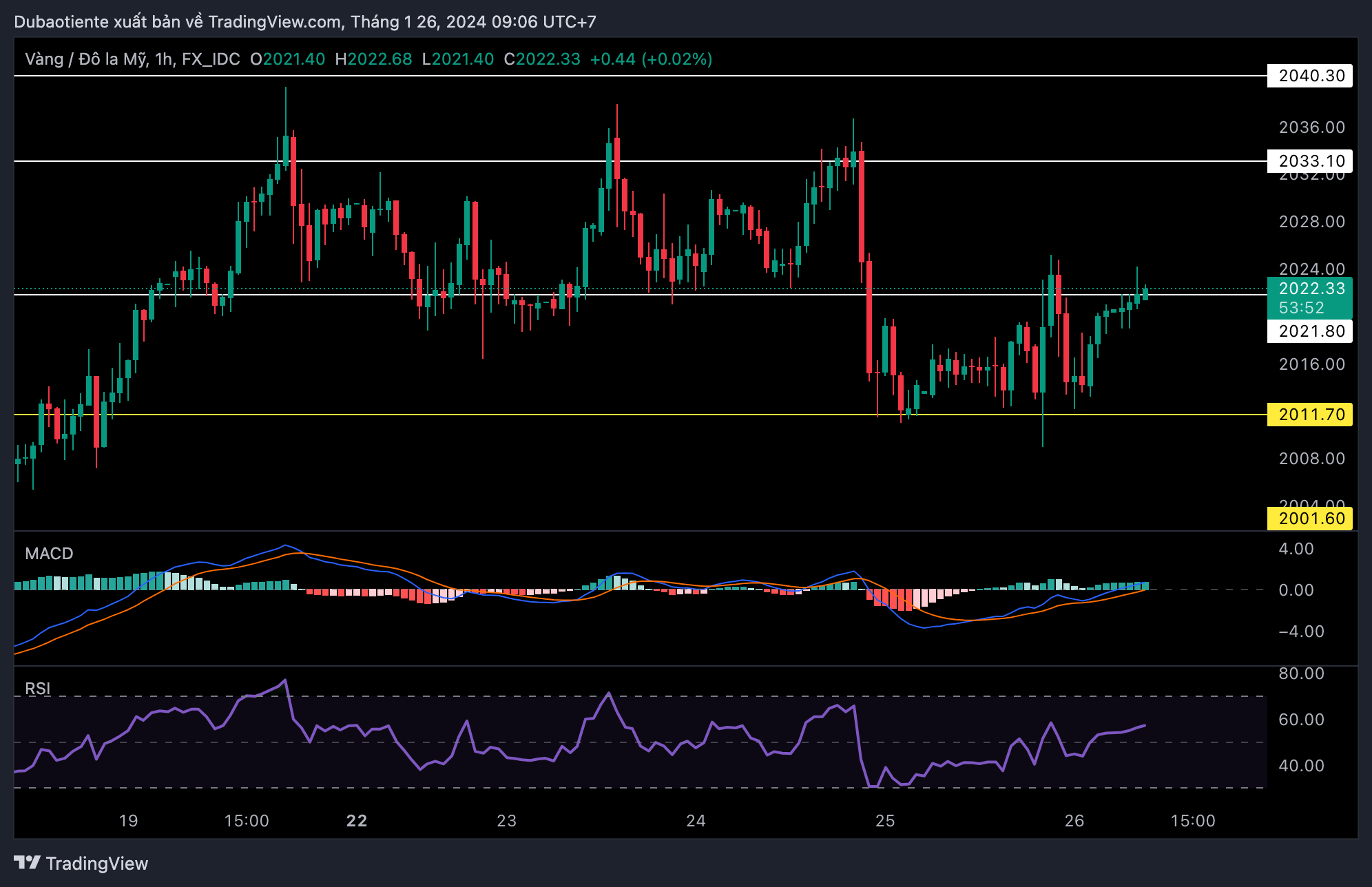This screenshot has height=887, width=1372.
Task: Click the 15:00 time label between 19 and 22
Action: coord(247,821)
